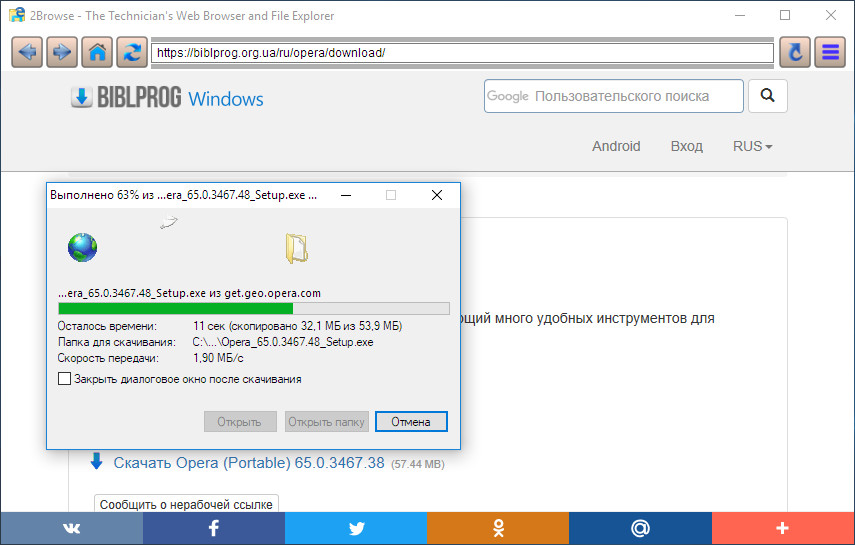
Task: Minimize the download dialog
Action: coord(346,195)
